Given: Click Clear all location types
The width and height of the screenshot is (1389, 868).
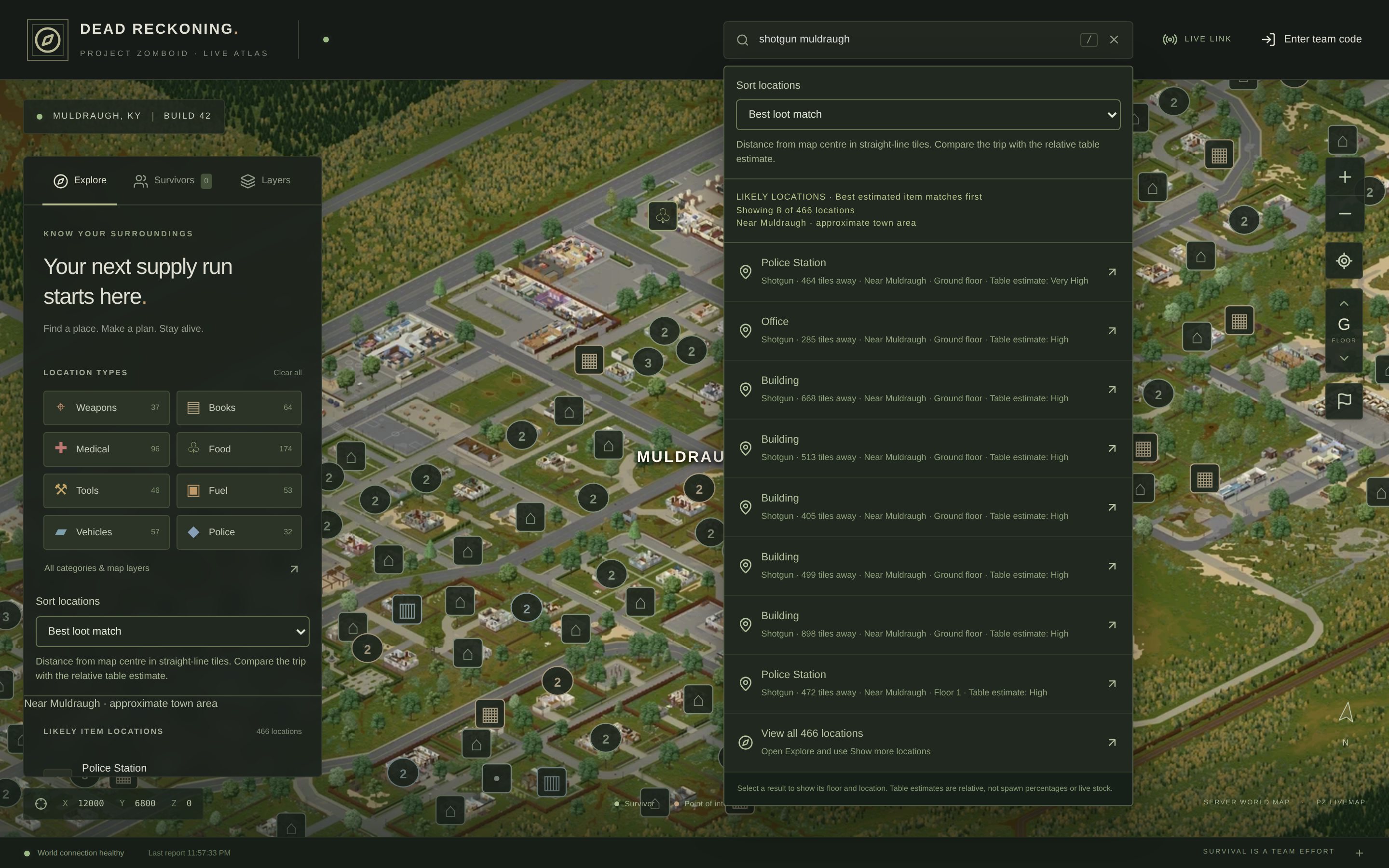Looking at the screenshot, I should click(x=287, y=373).
